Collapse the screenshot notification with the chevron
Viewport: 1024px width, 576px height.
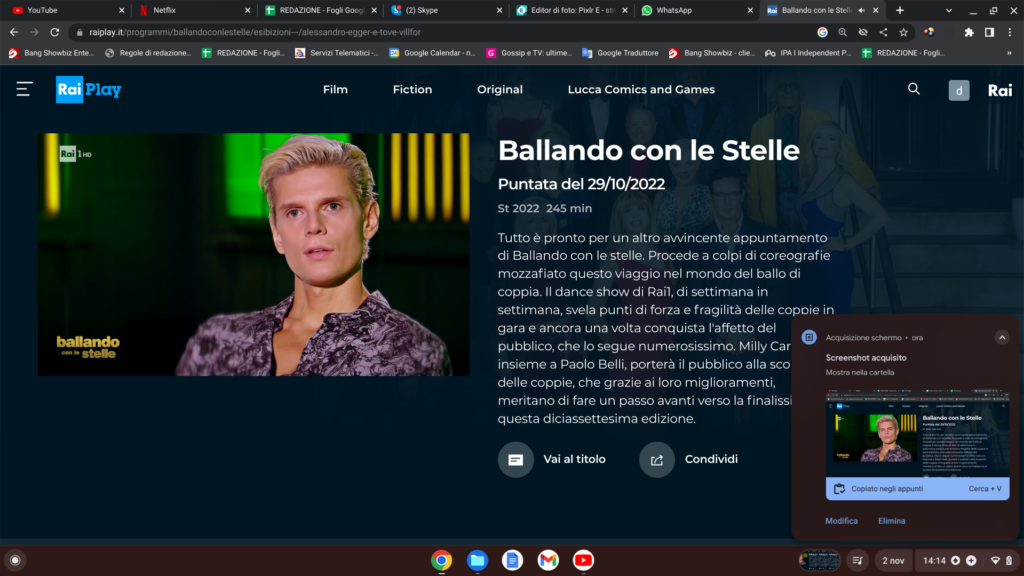(1002, 338)
